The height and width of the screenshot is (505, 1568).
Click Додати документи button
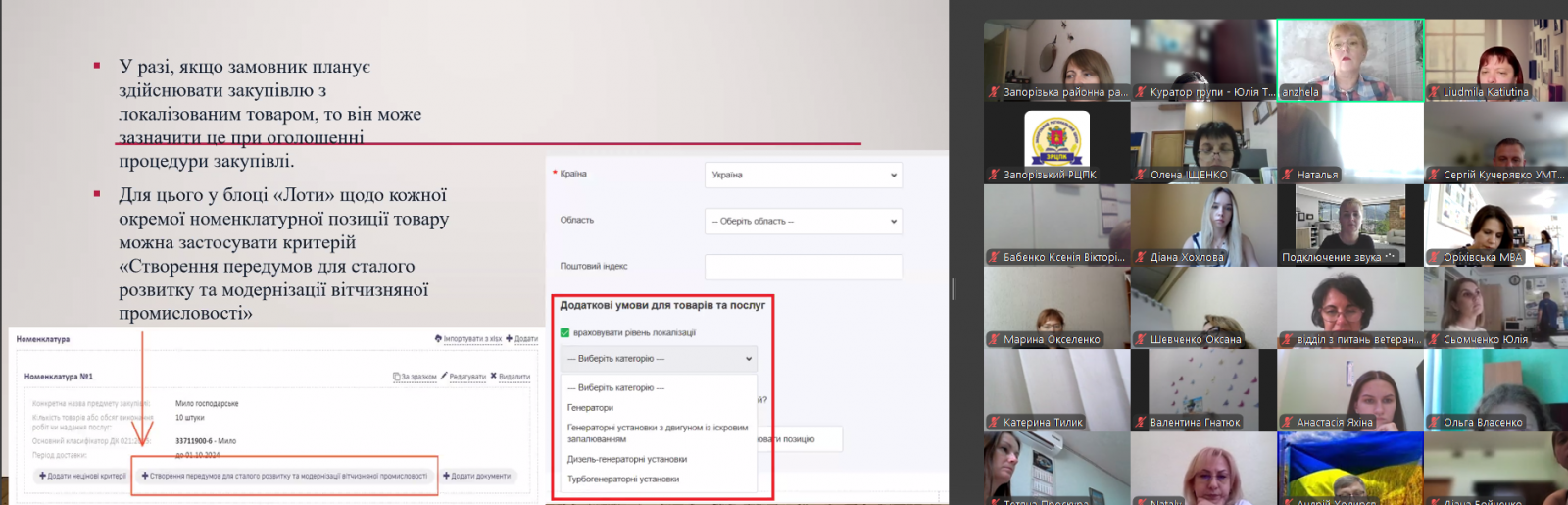(x=476, y=477)
